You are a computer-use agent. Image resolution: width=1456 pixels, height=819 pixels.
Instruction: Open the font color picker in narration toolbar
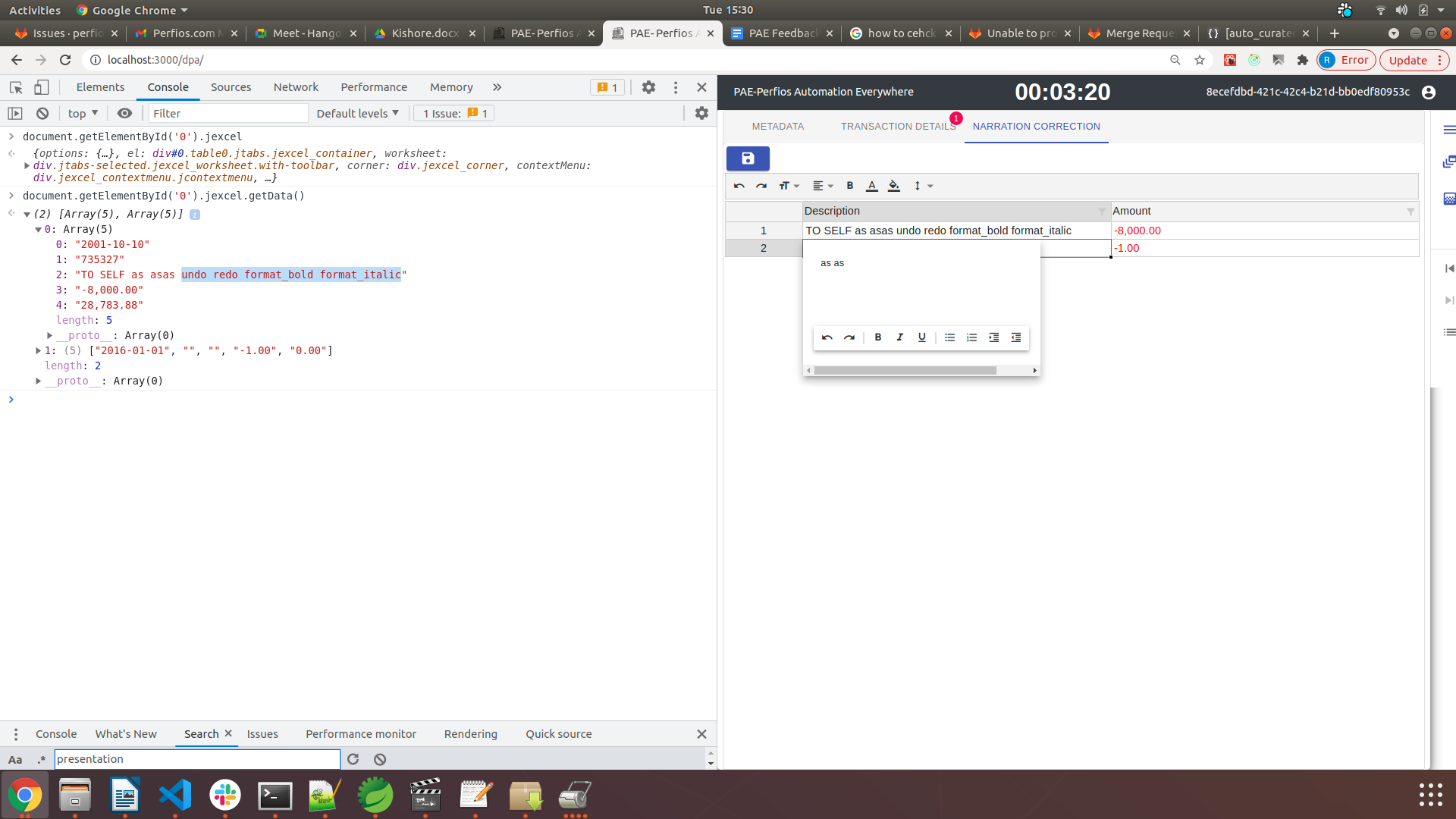tap(872, 186)
